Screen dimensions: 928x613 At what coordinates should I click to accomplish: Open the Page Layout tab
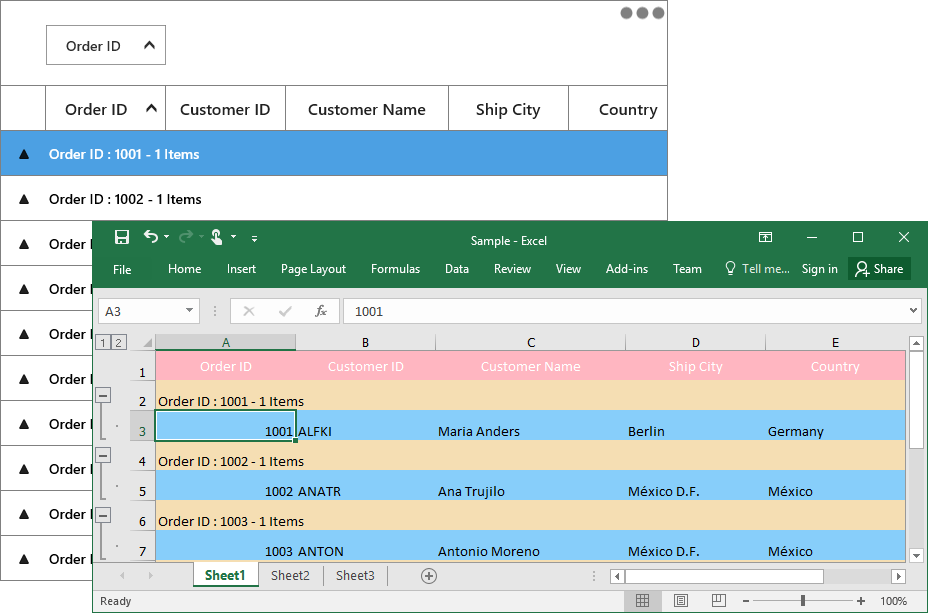[x=313, y=269]
